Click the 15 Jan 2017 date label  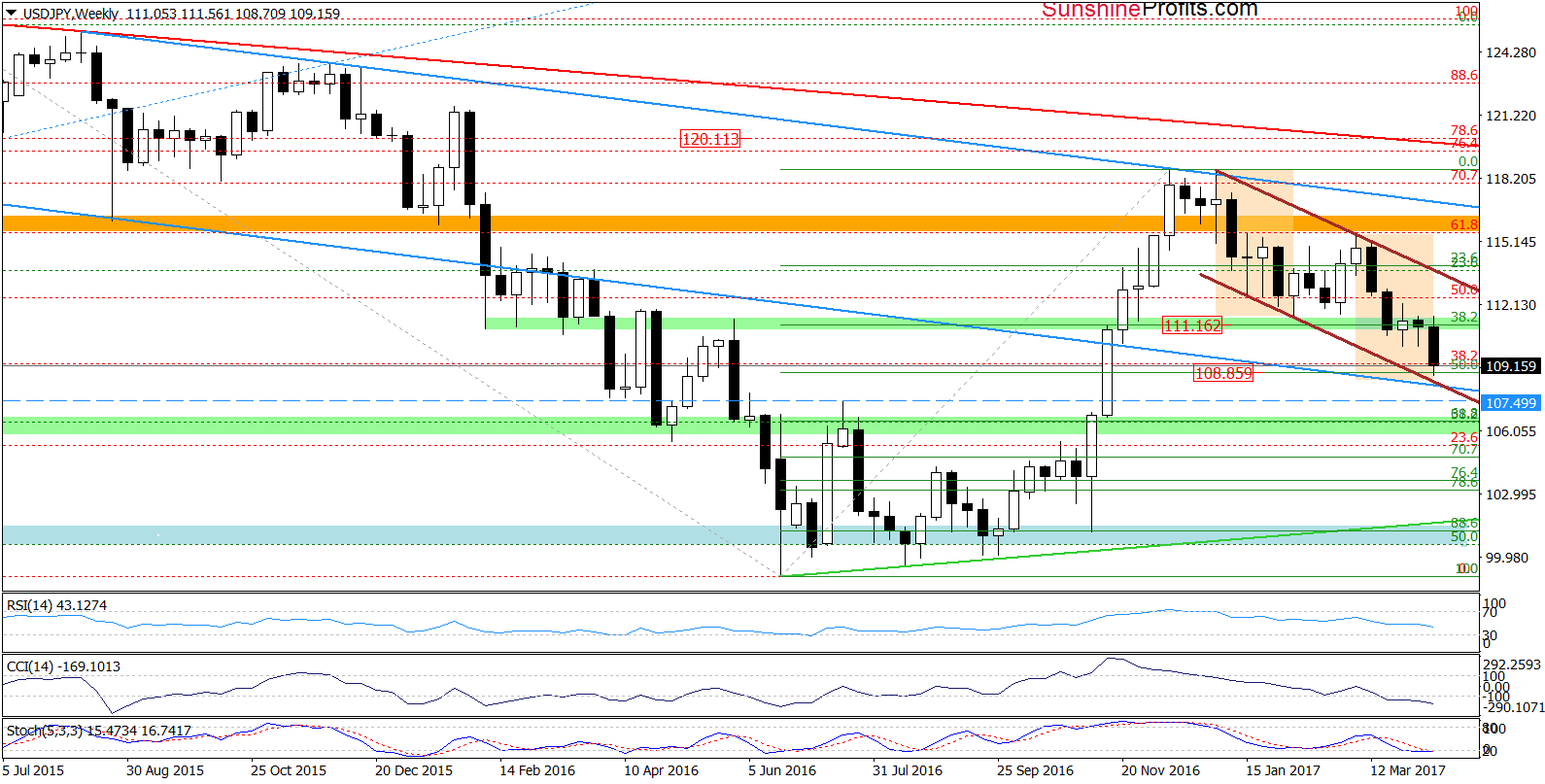(x=1283, y=770)
